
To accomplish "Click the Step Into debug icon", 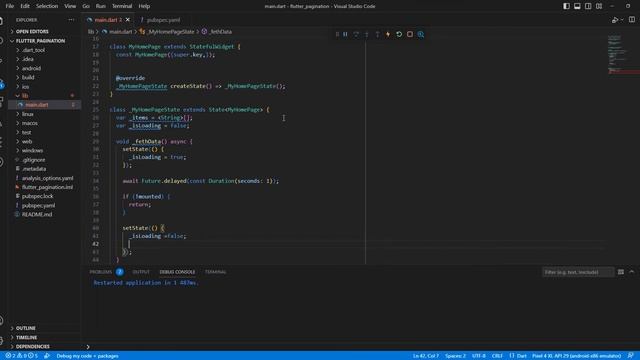I will click(367, 34).
